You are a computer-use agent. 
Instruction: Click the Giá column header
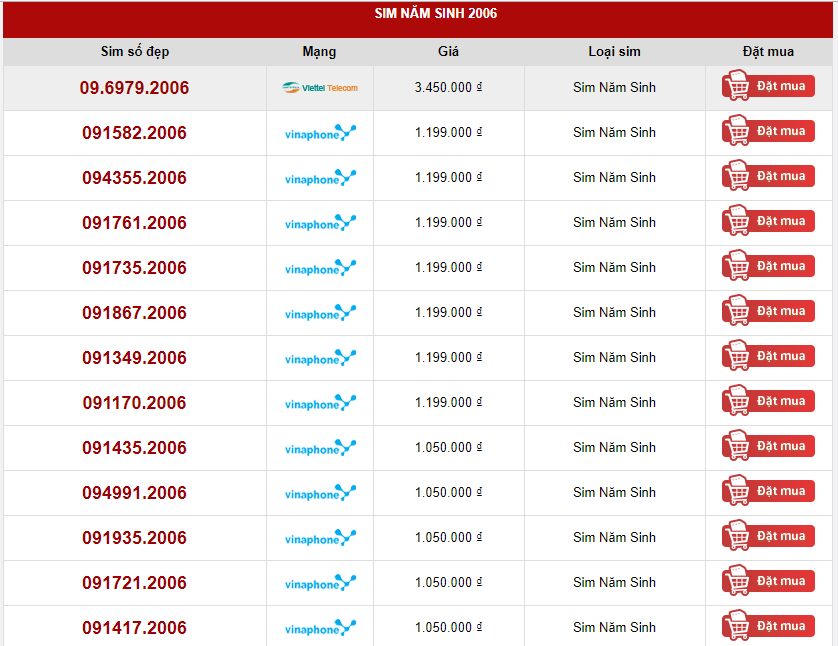coord(448,51)
